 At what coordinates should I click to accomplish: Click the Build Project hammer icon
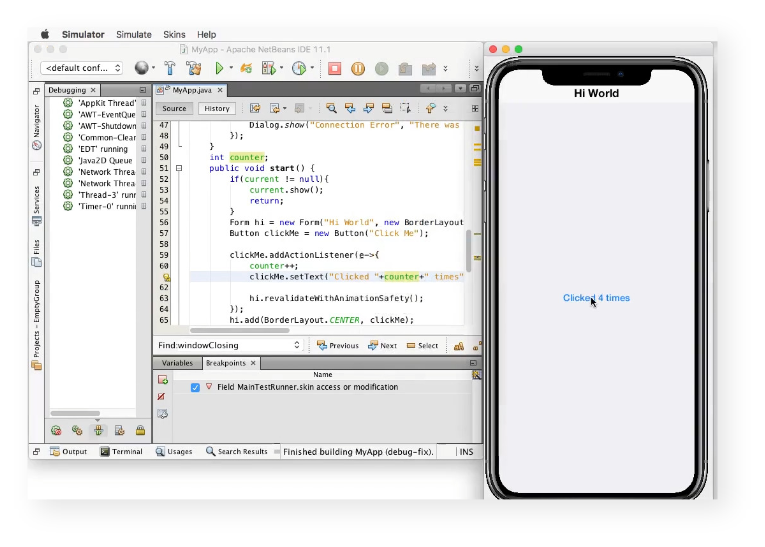point(170,69)
